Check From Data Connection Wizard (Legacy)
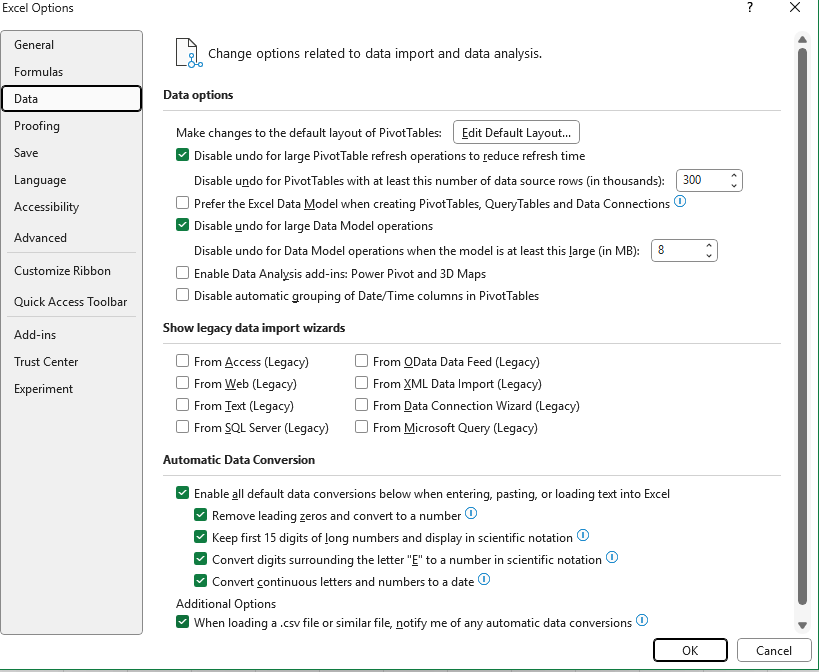819x672 pixels. (361, 405)
